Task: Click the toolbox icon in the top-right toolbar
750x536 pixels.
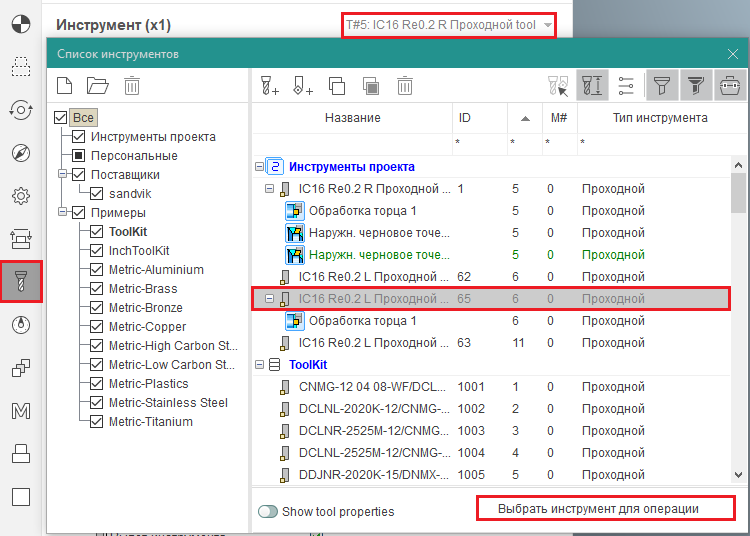Action: tap(730, 86)
